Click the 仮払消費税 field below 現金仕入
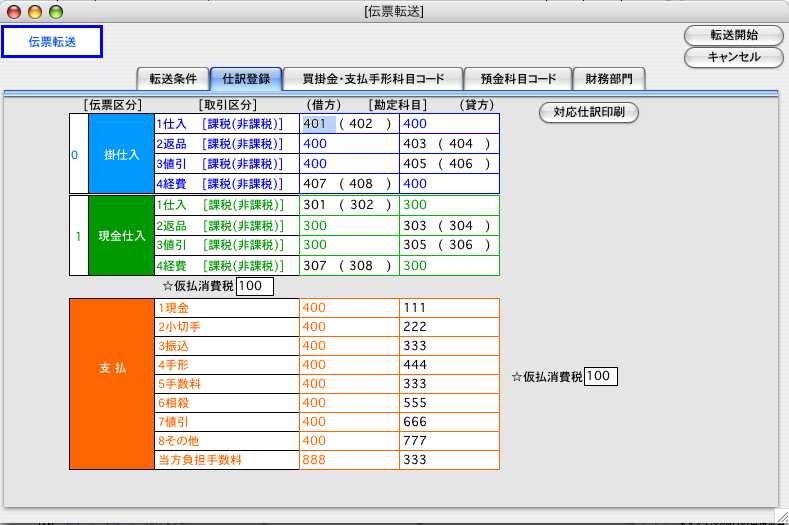 click(x=254, y=287)
